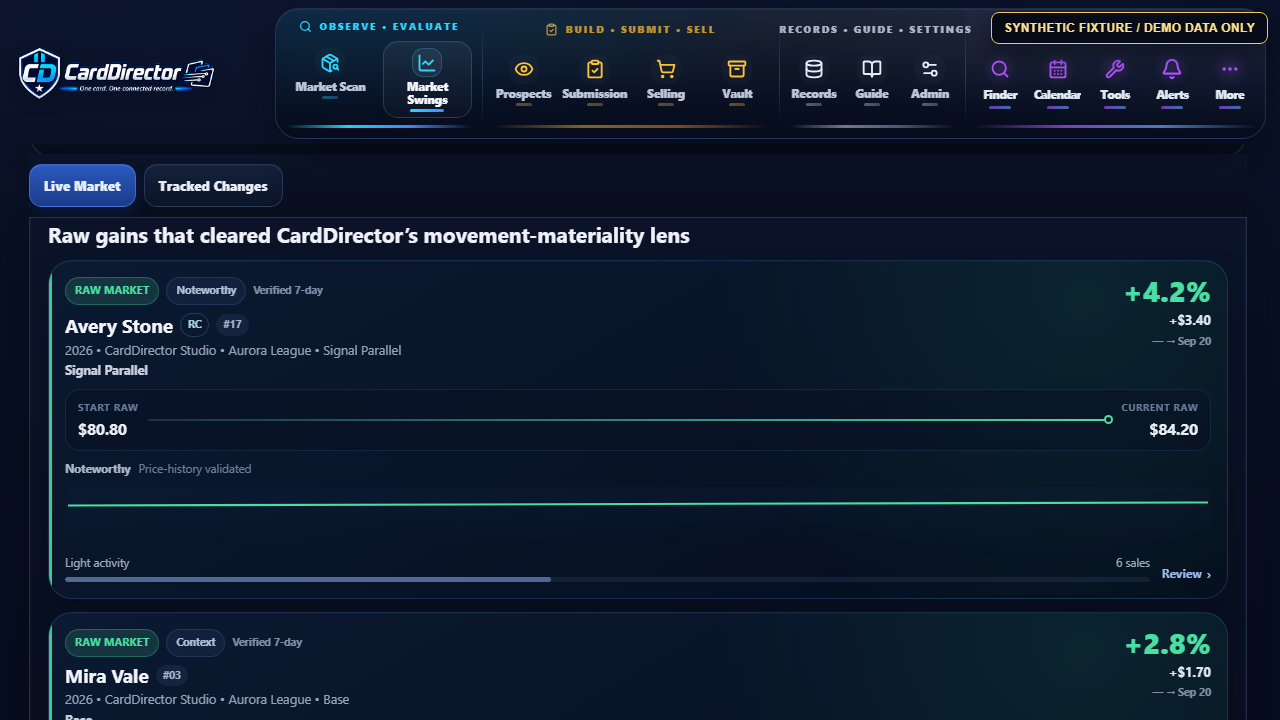Select the Market Swings chart icon
Screen dimensions: 1280x720
(x=427, y=63)
